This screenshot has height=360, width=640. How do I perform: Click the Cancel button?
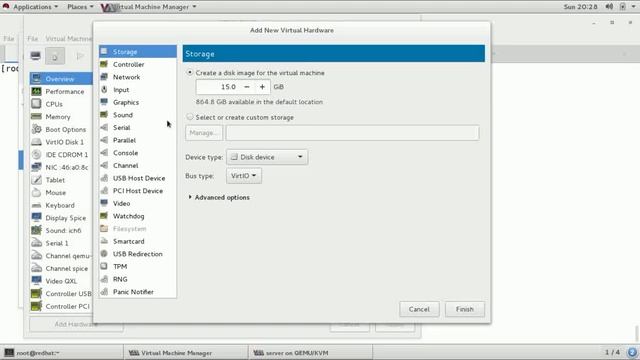pyautogui.click(x=419, y=309)
